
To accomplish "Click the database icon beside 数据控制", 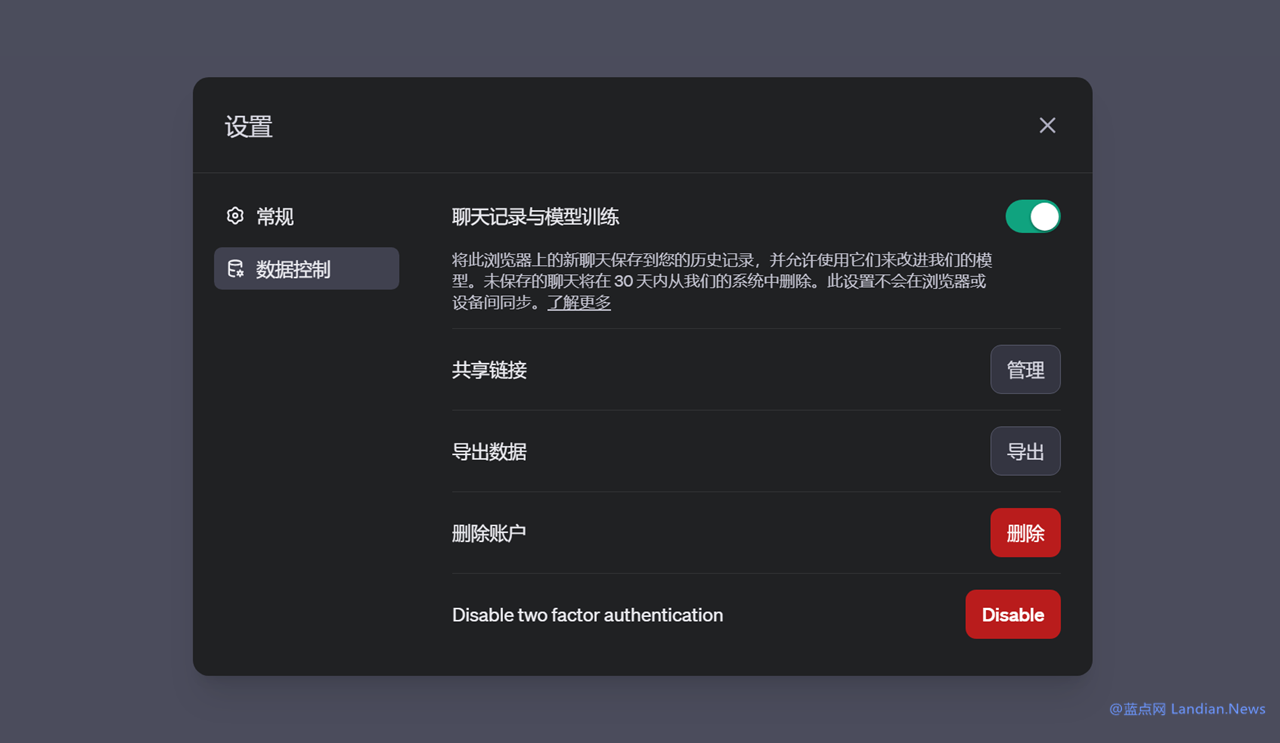I will coord(235,269).
